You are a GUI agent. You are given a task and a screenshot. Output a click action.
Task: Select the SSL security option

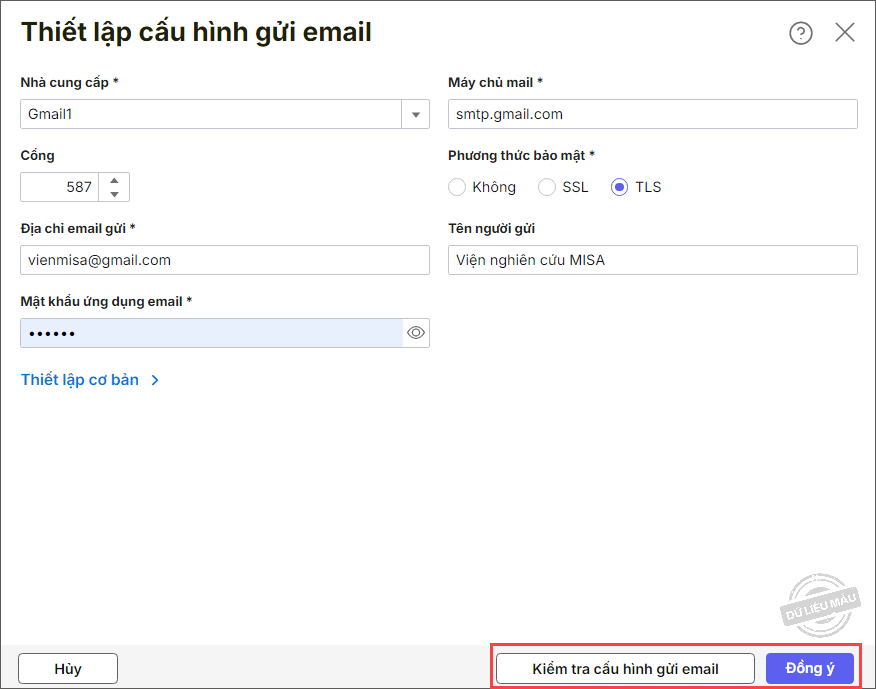point(547,187)
